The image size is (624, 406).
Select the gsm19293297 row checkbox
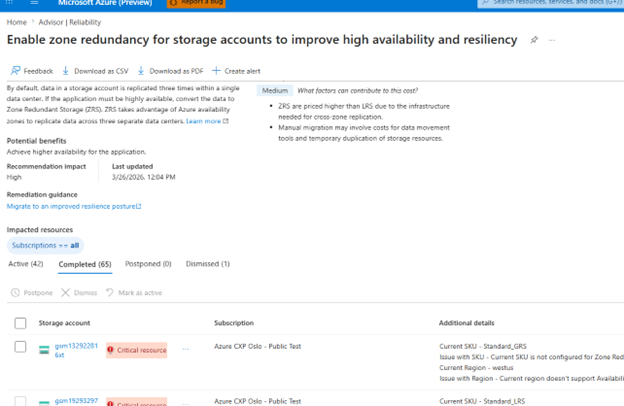click(x=20, y=401)
